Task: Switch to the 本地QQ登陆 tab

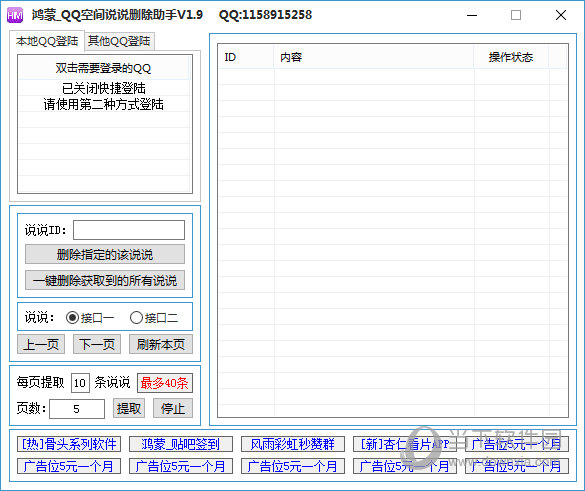Action: [x=47, y=41]
